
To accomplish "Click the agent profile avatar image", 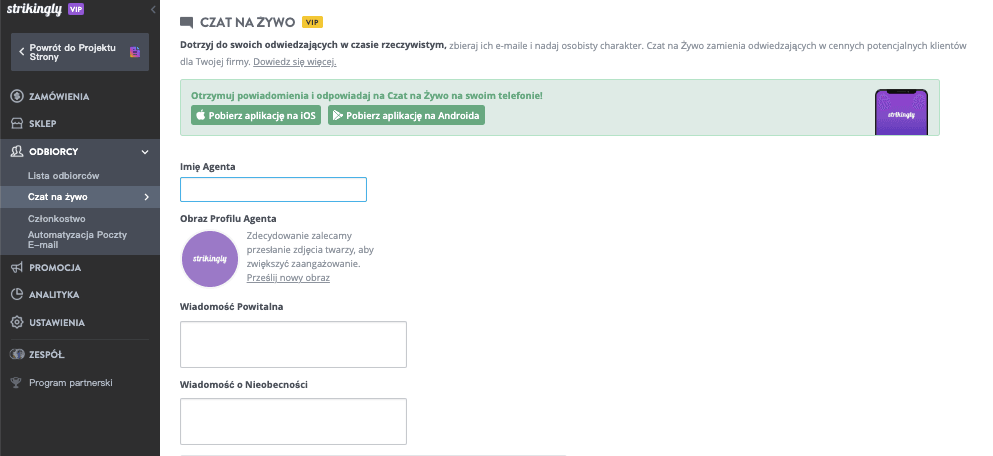I will coord(210,259).
